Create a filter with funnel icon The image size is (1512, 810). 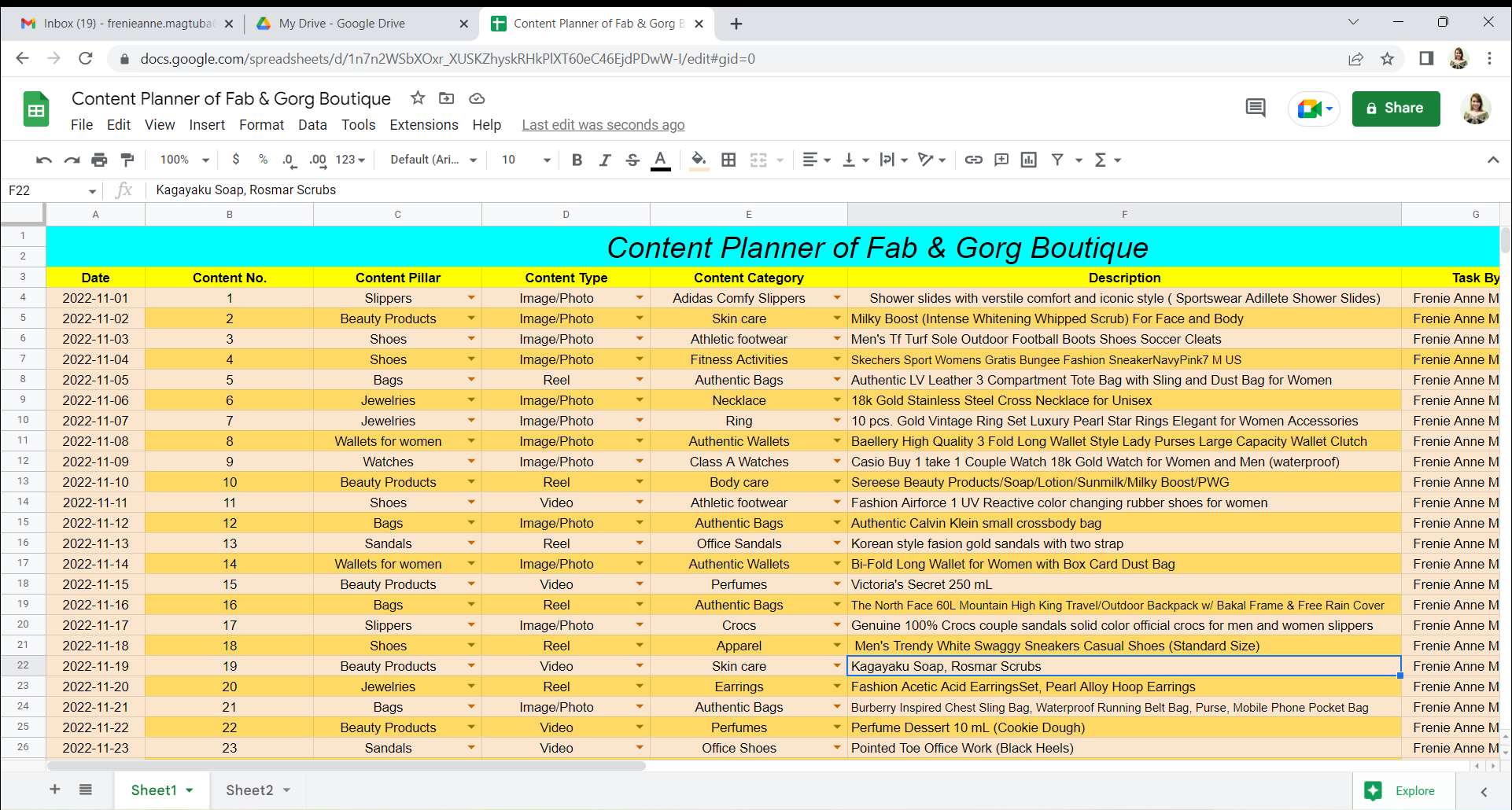[x=1057, y=160]
